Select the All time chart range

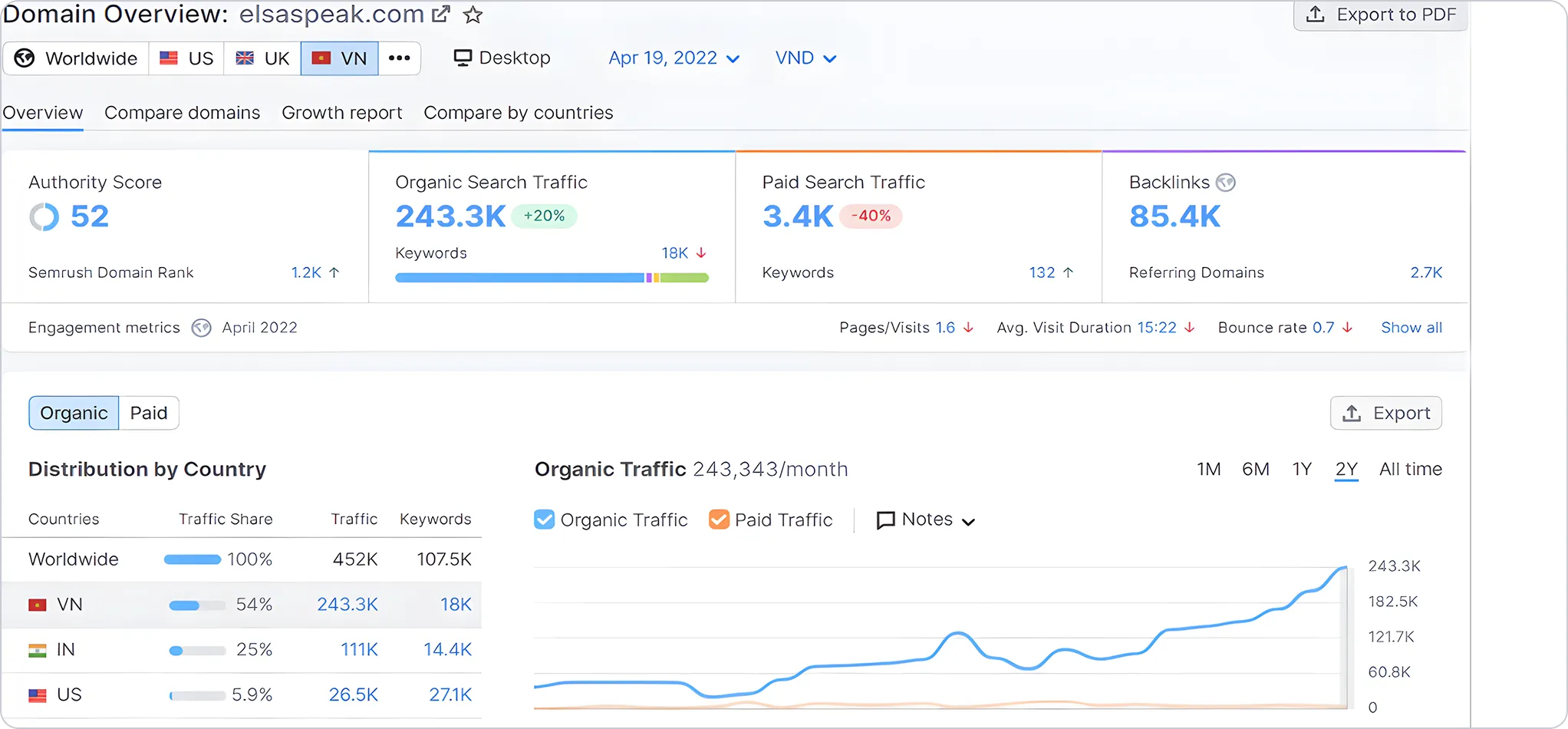tap(1411, 469)
